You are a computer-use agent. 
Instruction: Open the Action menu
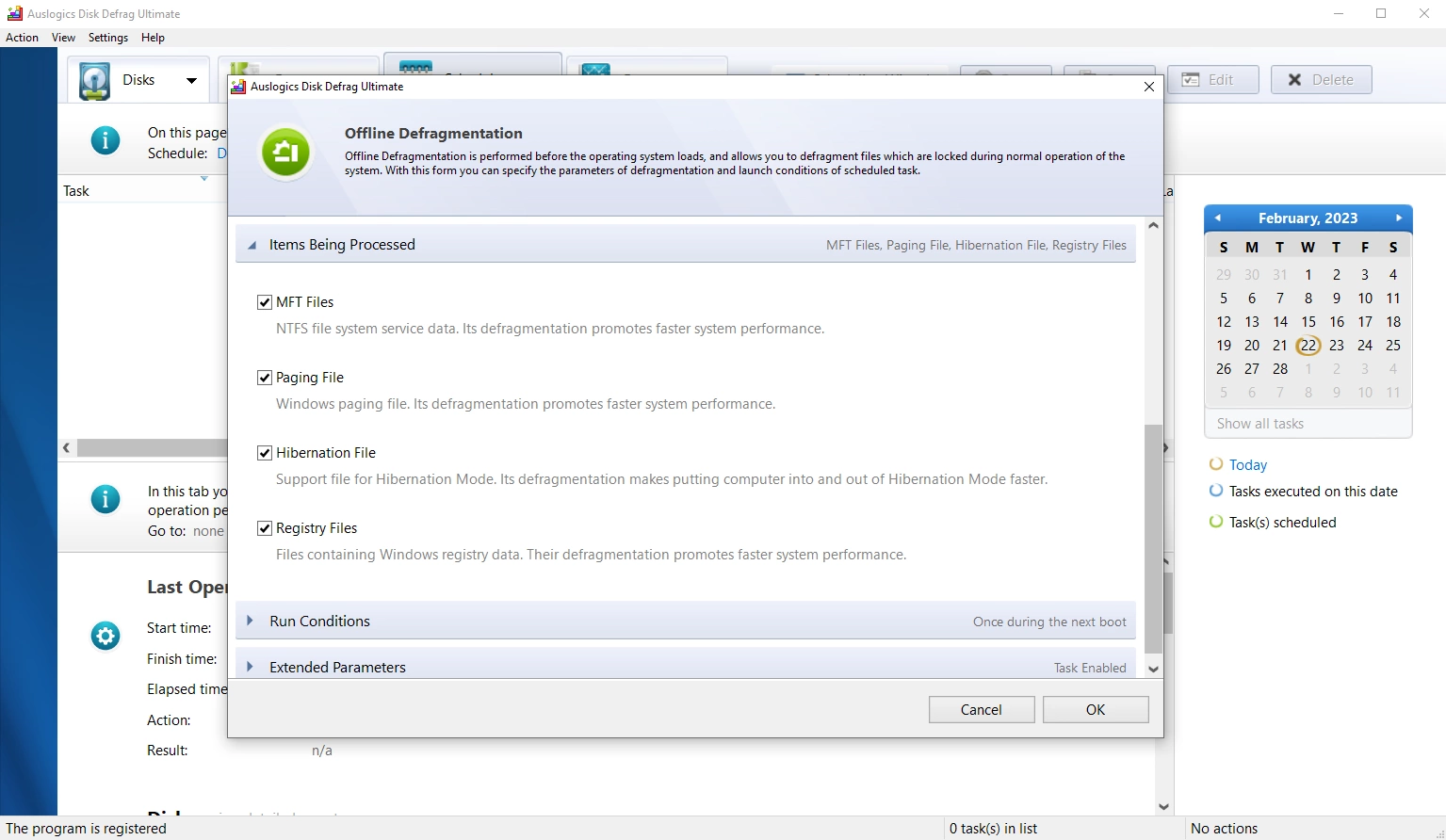tap(22, 38)
